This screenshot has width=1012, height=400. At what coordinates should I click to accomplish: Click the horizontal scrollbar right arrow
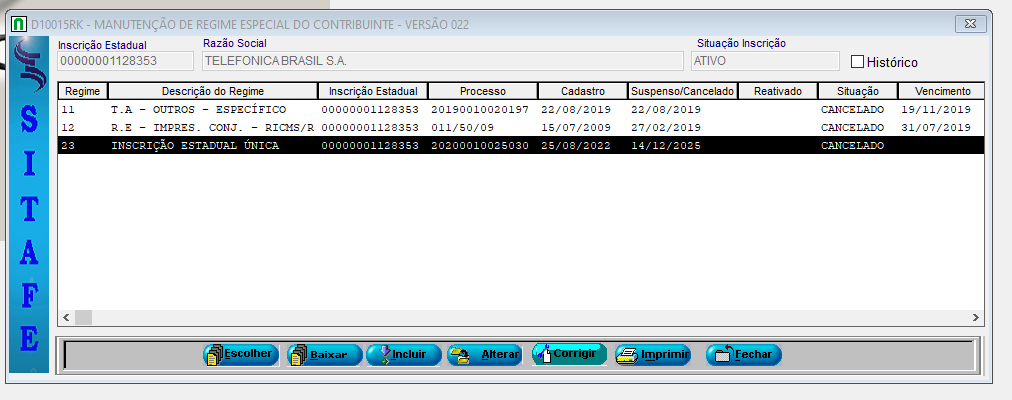976,317
